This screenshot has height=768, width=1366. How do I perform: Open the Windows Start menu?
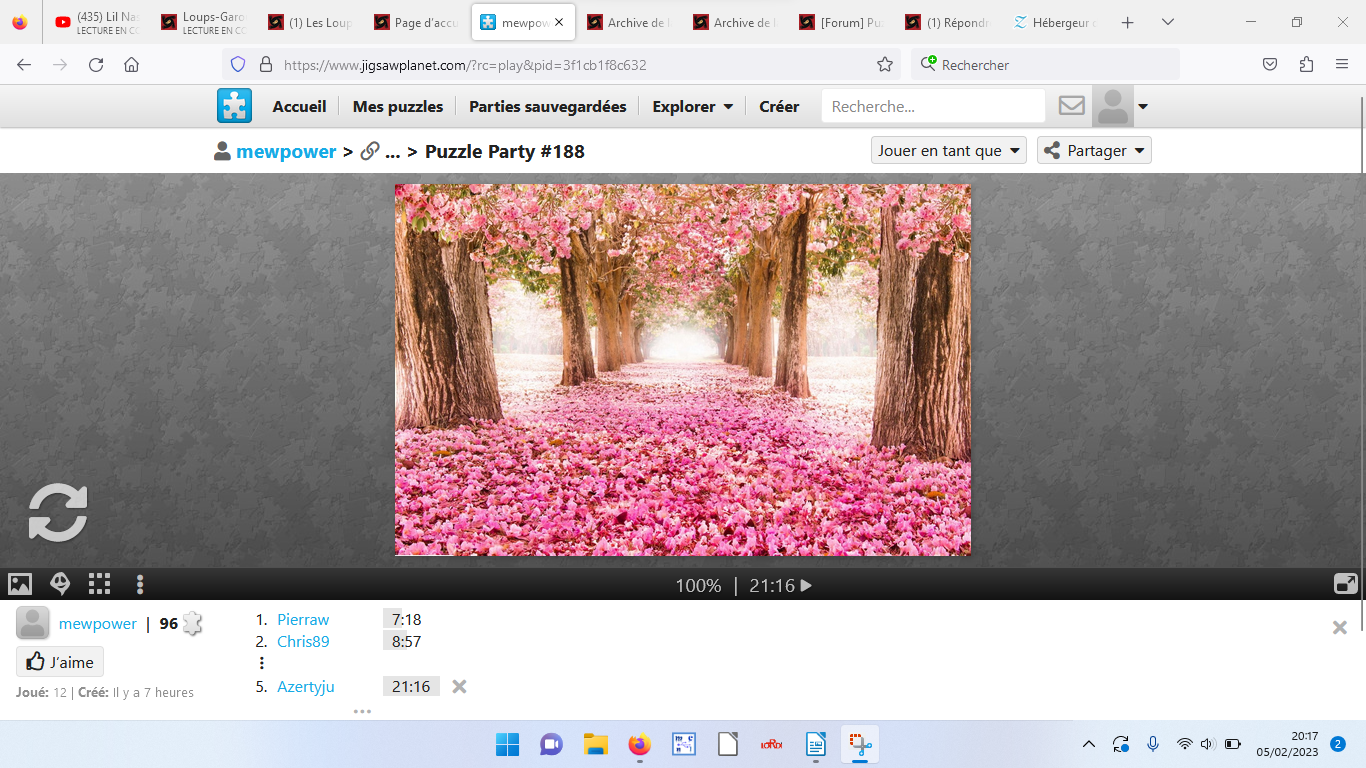507,744
